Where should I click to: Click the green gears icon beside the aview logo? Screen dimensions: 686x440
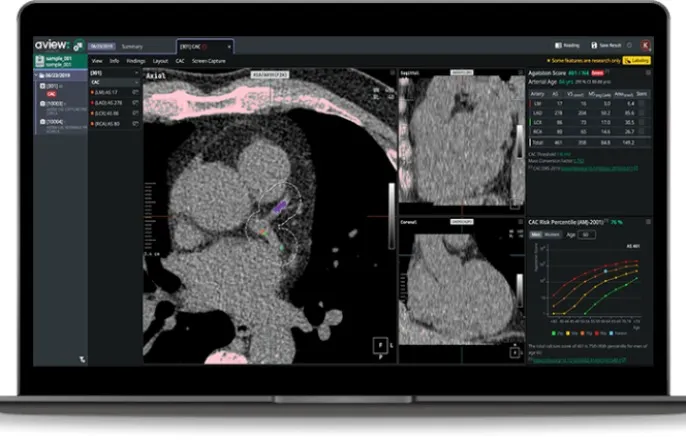click(79, 45)
